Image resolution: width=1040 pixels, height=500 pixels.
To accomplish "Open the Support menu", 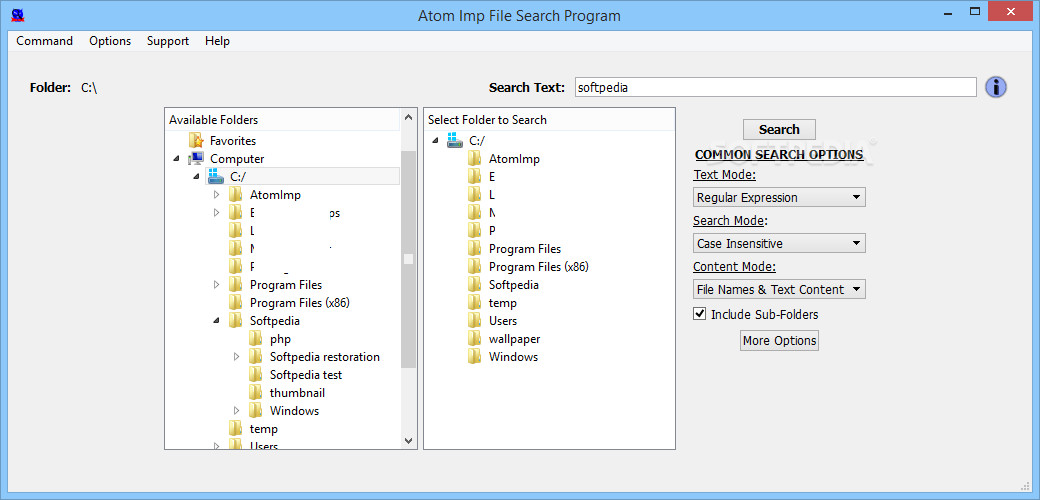I will coord(168,41).
